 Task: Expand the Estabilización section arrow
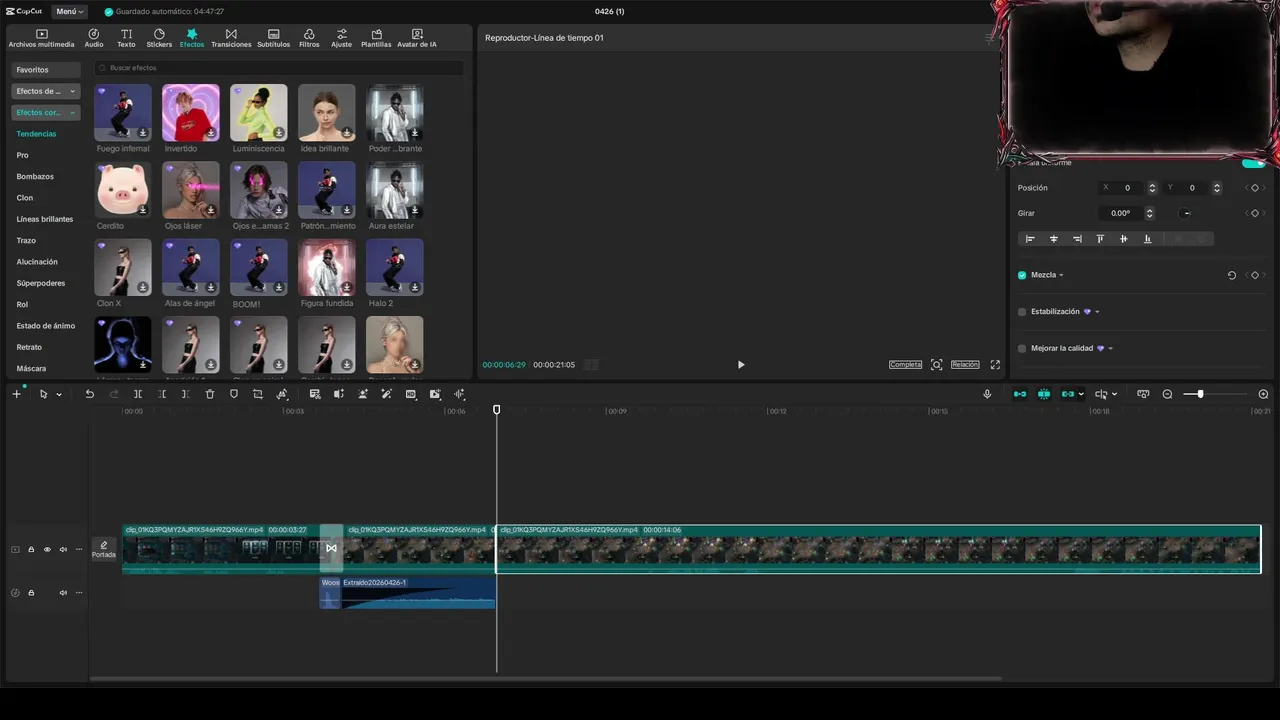pyautogui.click(x=1097, y=312)
